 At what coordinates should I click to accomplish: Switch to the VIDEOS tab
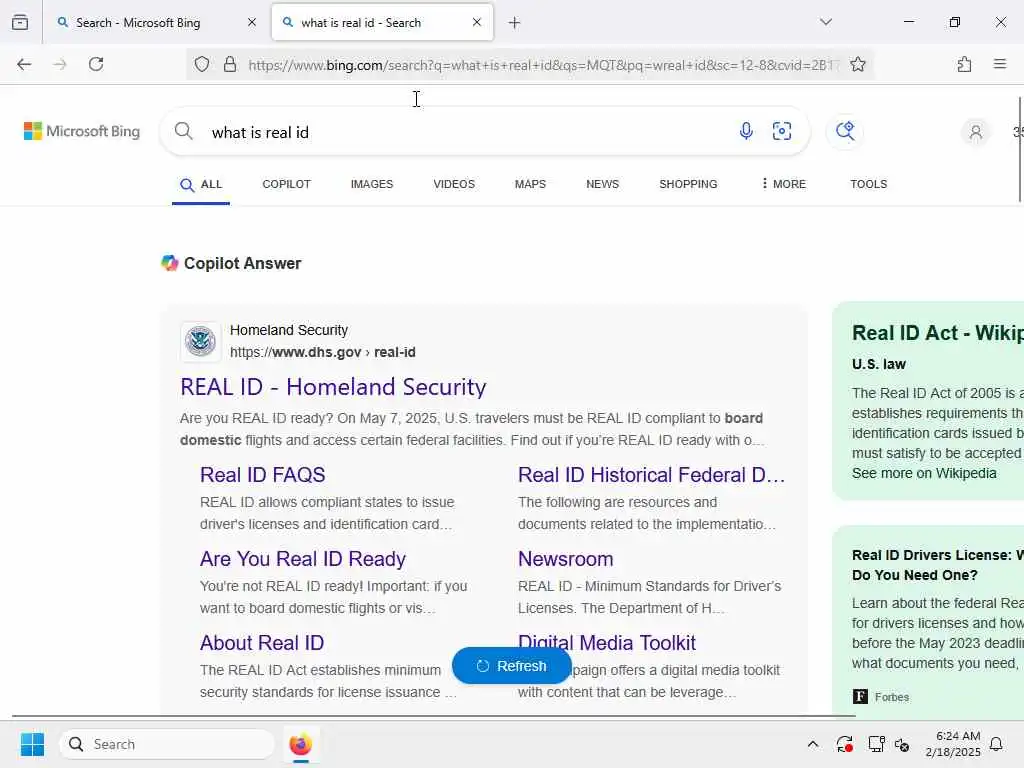454,184
